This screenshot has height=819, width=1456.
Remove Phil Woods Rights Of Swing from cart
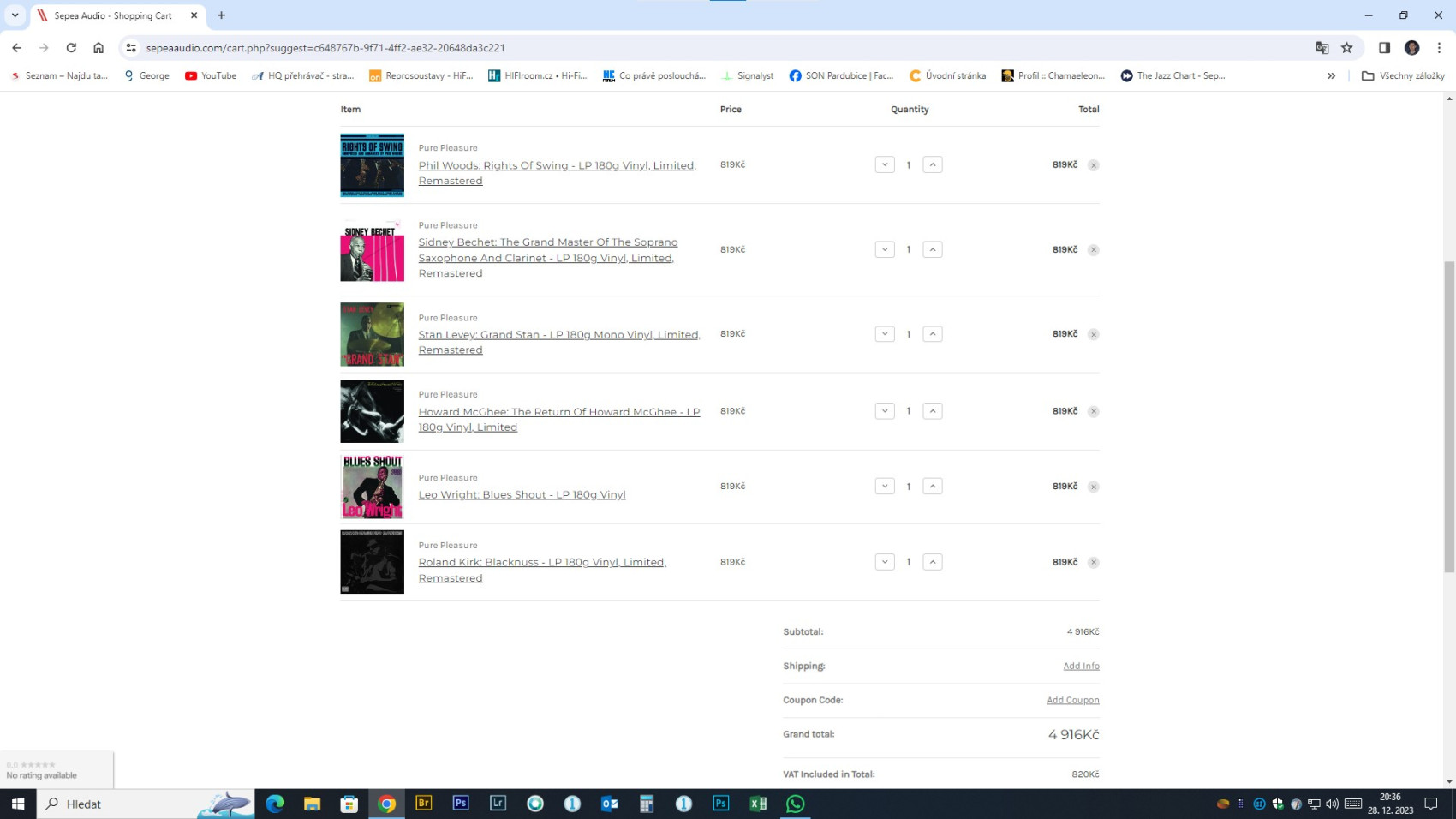pos(1093,165)
